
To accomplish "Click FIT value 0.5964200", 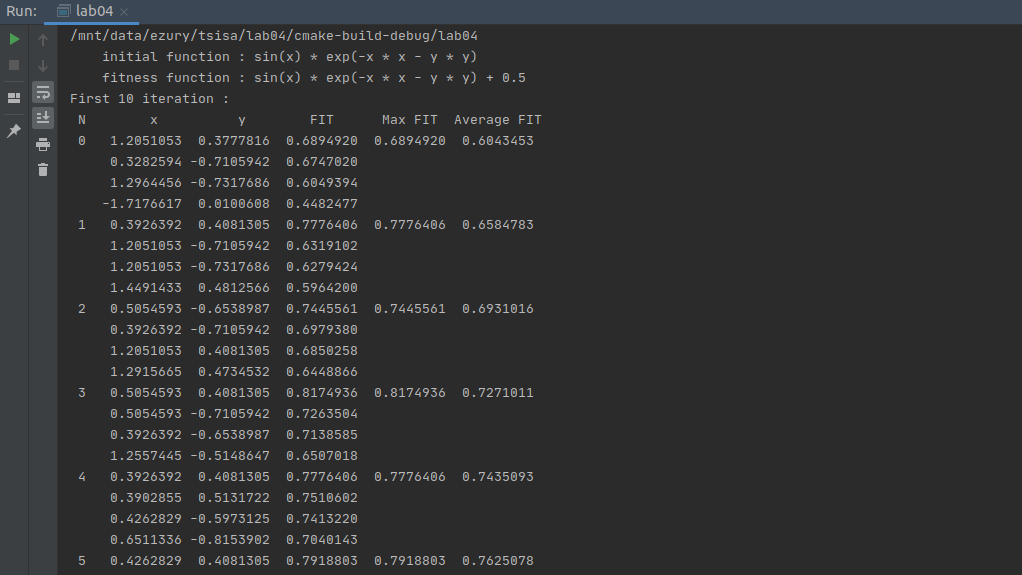I will [321, 288].
